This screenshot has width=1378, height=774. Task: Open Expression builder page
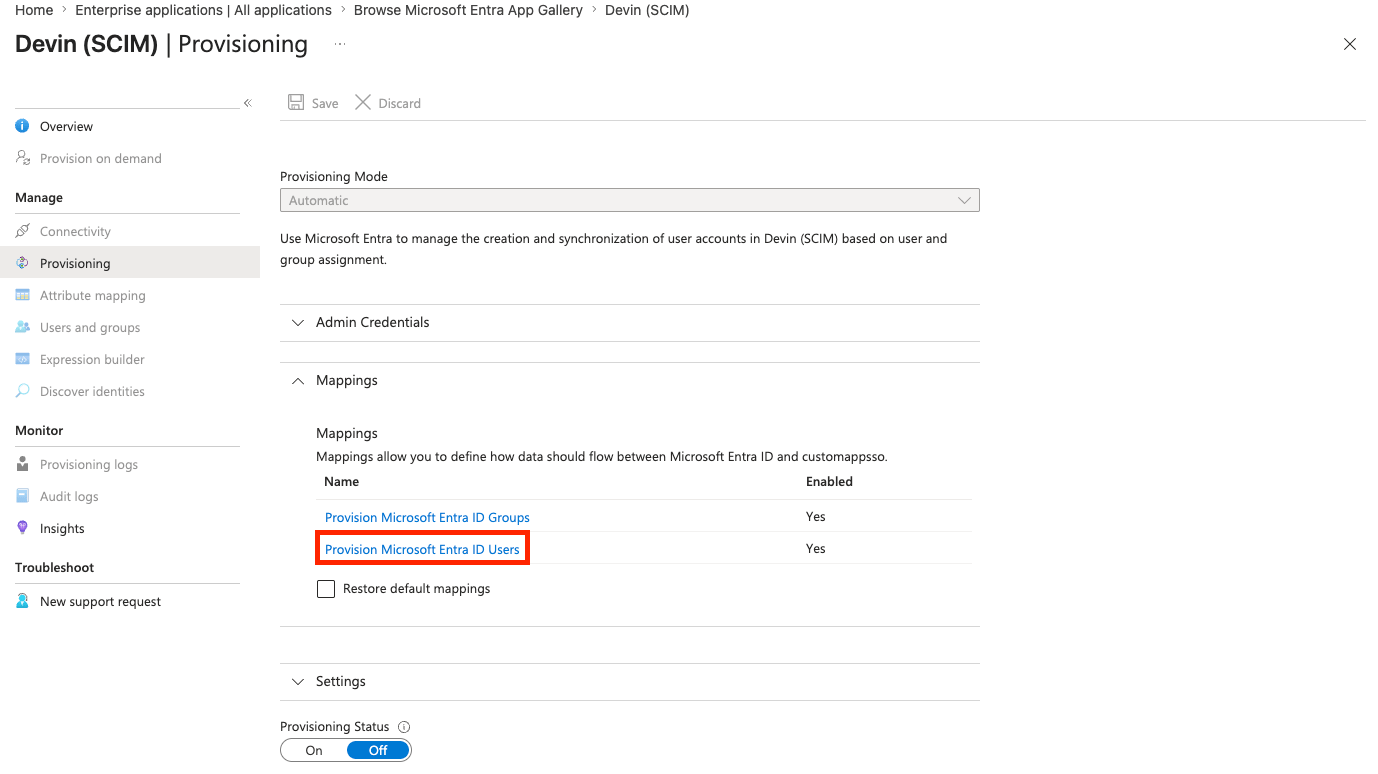tap(92, 359)
